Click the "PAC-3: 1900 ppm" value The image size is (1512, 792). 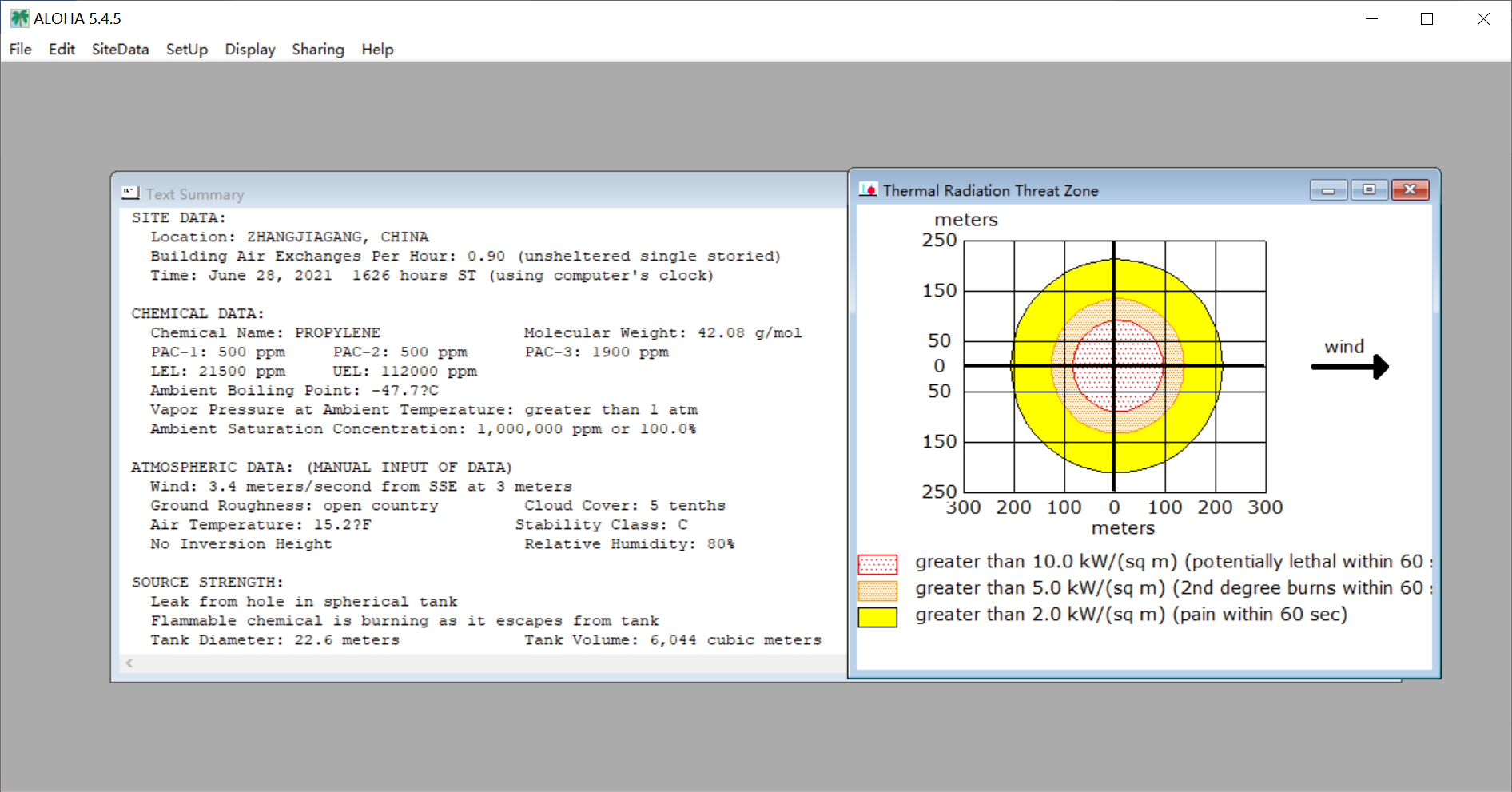point(597,352)
